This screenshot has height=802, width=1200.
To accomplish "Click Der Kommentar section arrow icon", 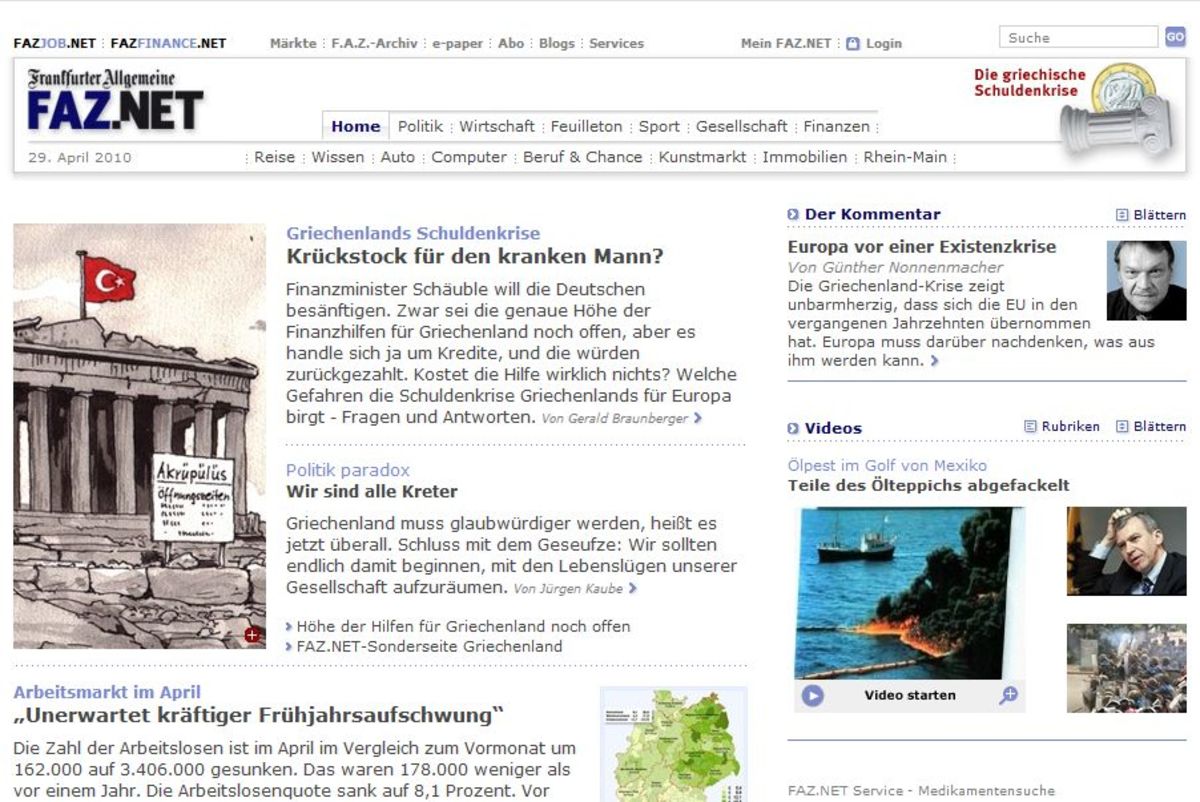I will 793,214.
